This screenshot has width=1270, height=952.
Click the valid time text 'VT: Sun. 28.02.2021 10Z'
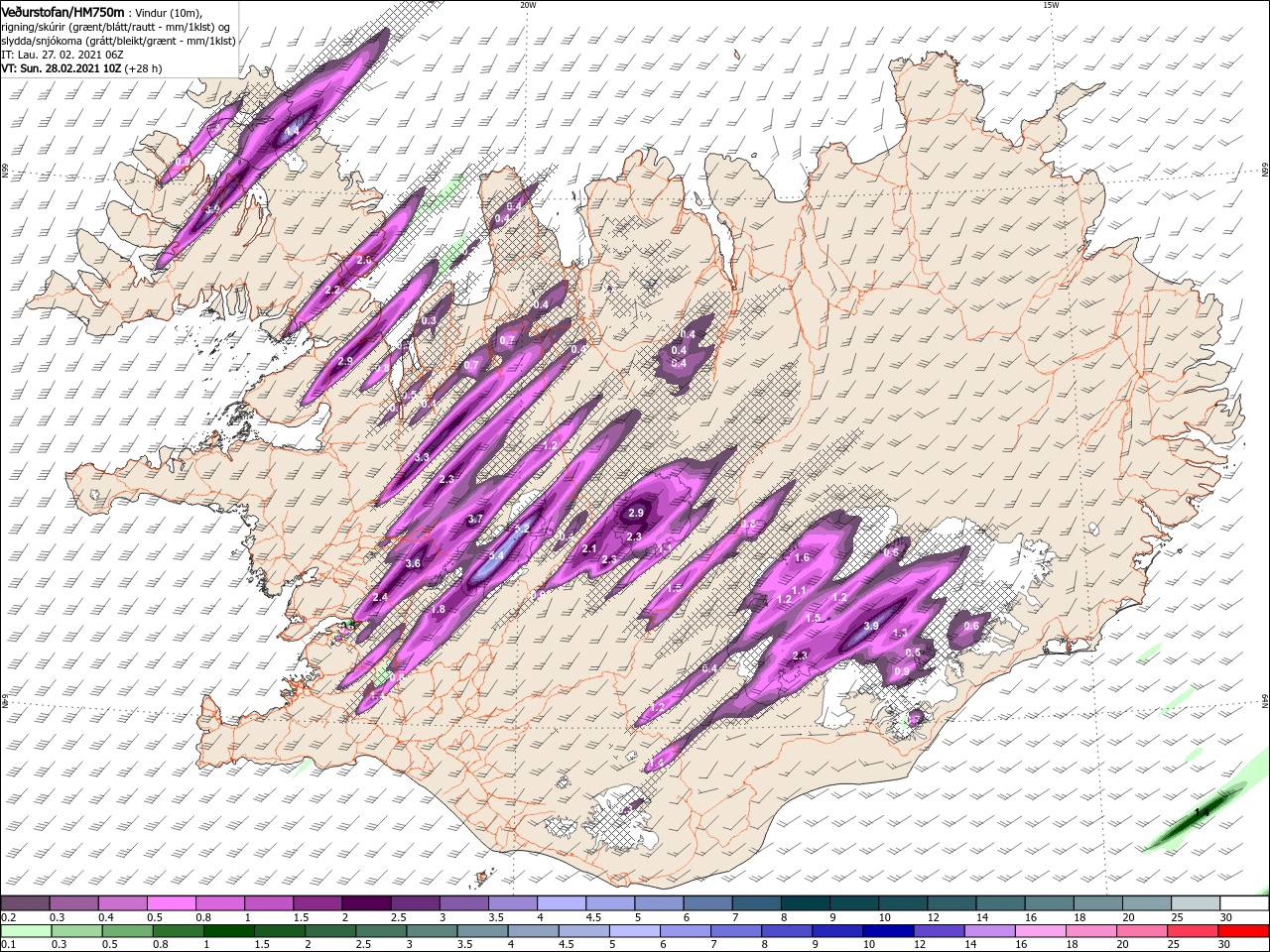click(61, 68)
